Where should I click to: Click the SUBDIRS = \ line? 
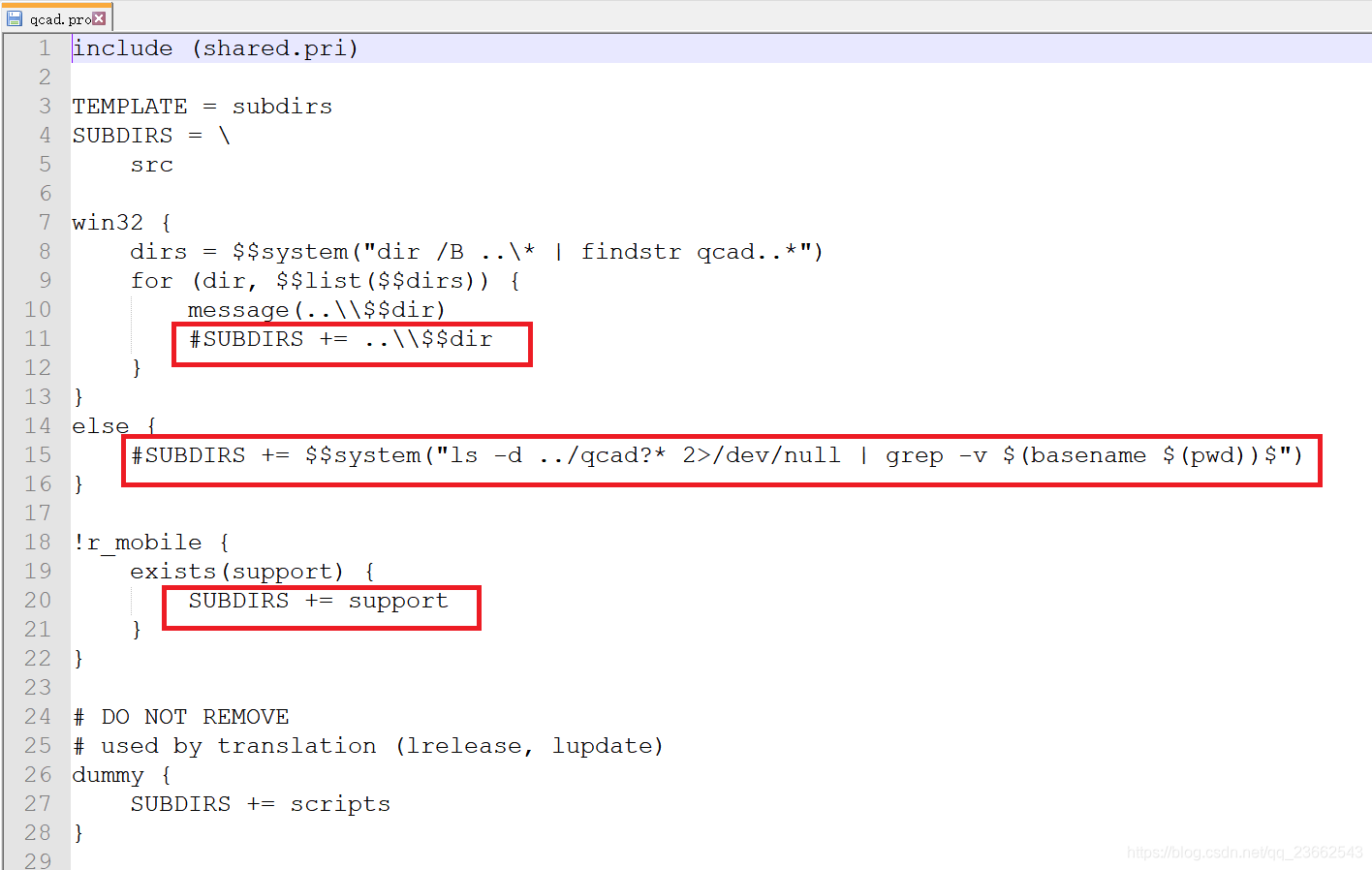click(x=151, y=136)
